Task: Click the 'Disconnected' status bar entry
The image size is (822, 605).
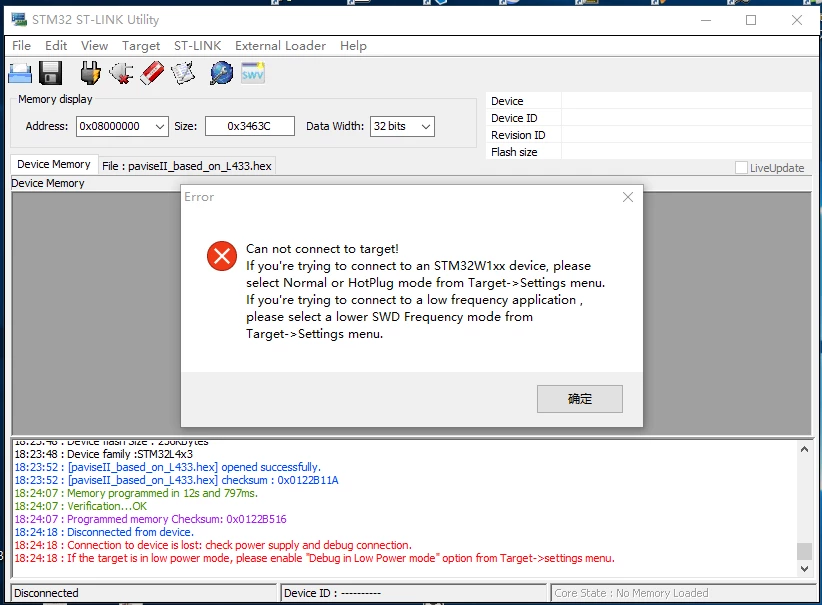Action: point(143,593)
